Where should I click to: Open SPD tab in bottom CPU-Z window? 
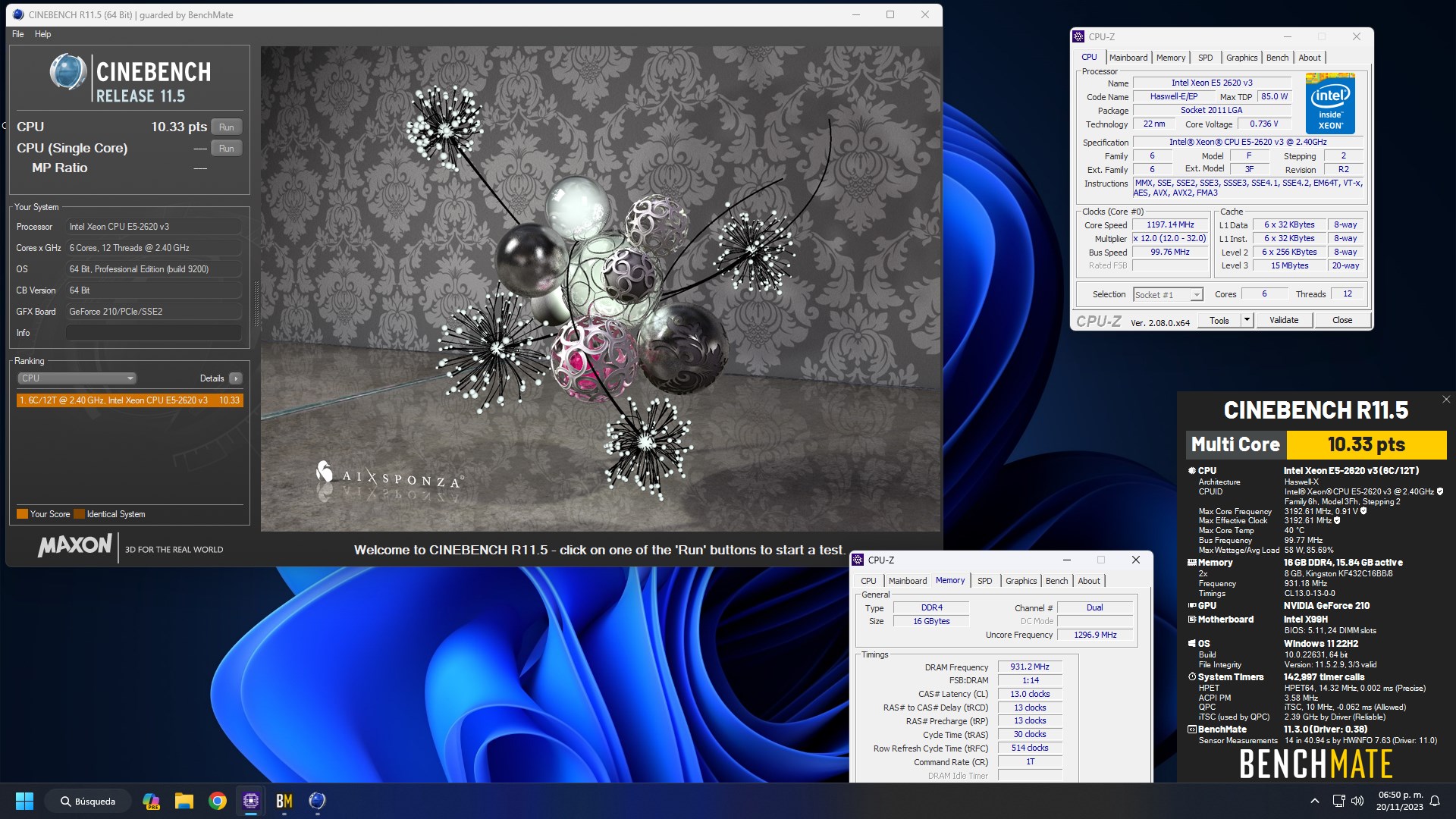[984, 581]
